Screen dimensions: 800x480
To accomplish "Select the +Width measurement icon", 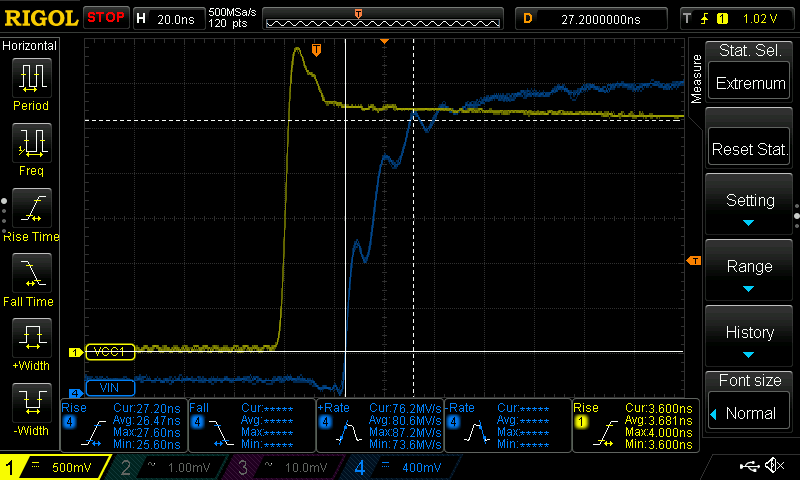I will click(x=32, y=338).
